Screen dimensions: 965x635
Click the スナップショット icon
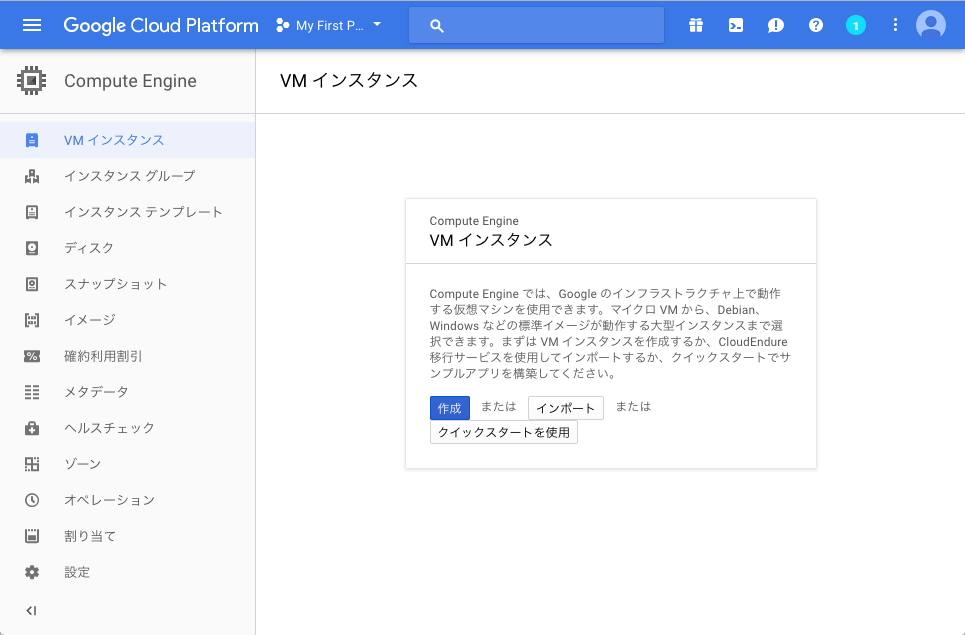tap(31, 284)
